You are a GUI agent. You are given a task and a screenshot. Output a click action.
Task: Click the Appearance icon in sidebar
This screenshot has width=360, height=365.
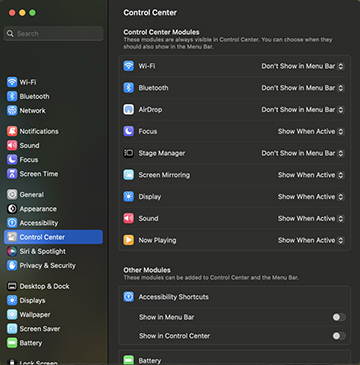pyautogui.click(x=12, y=209)
